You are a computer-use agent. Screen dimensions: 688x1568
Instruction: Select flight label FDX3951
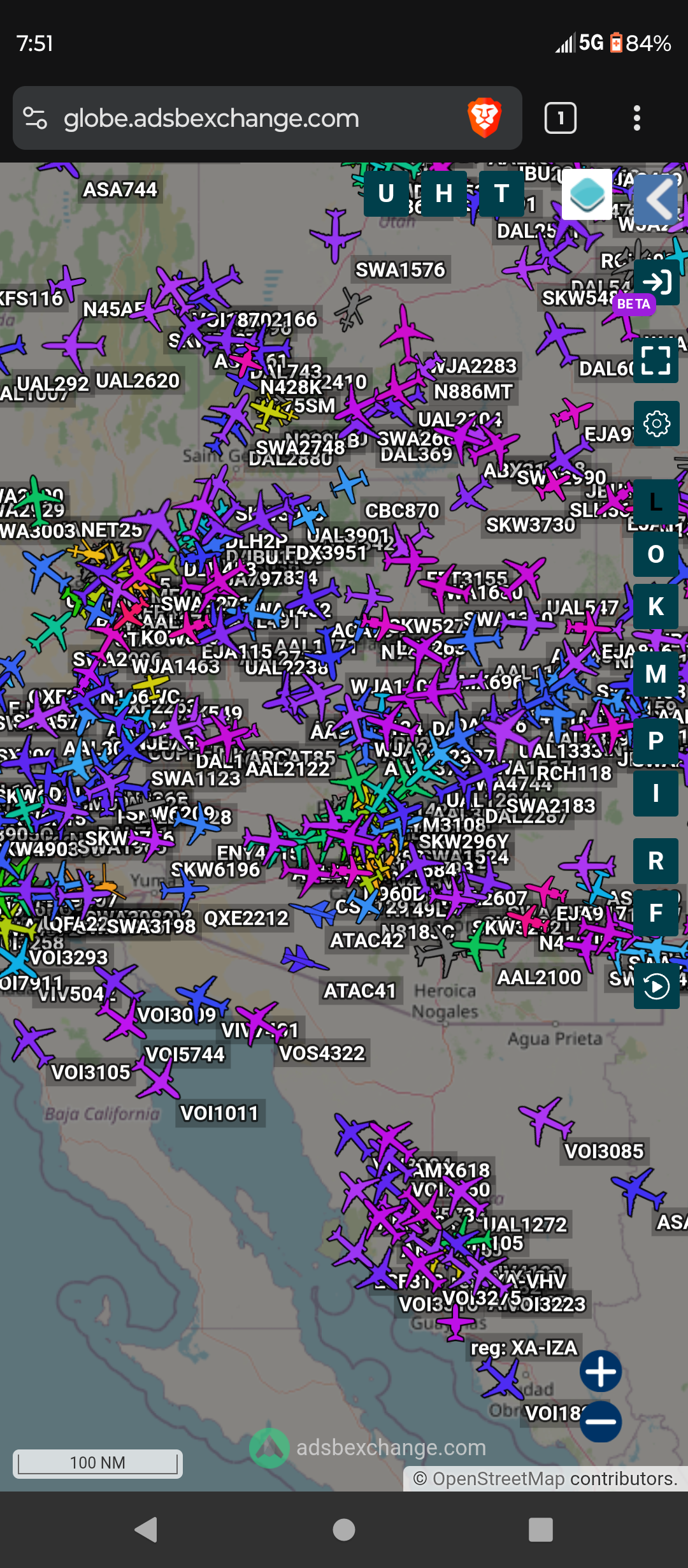pos(326,553)
